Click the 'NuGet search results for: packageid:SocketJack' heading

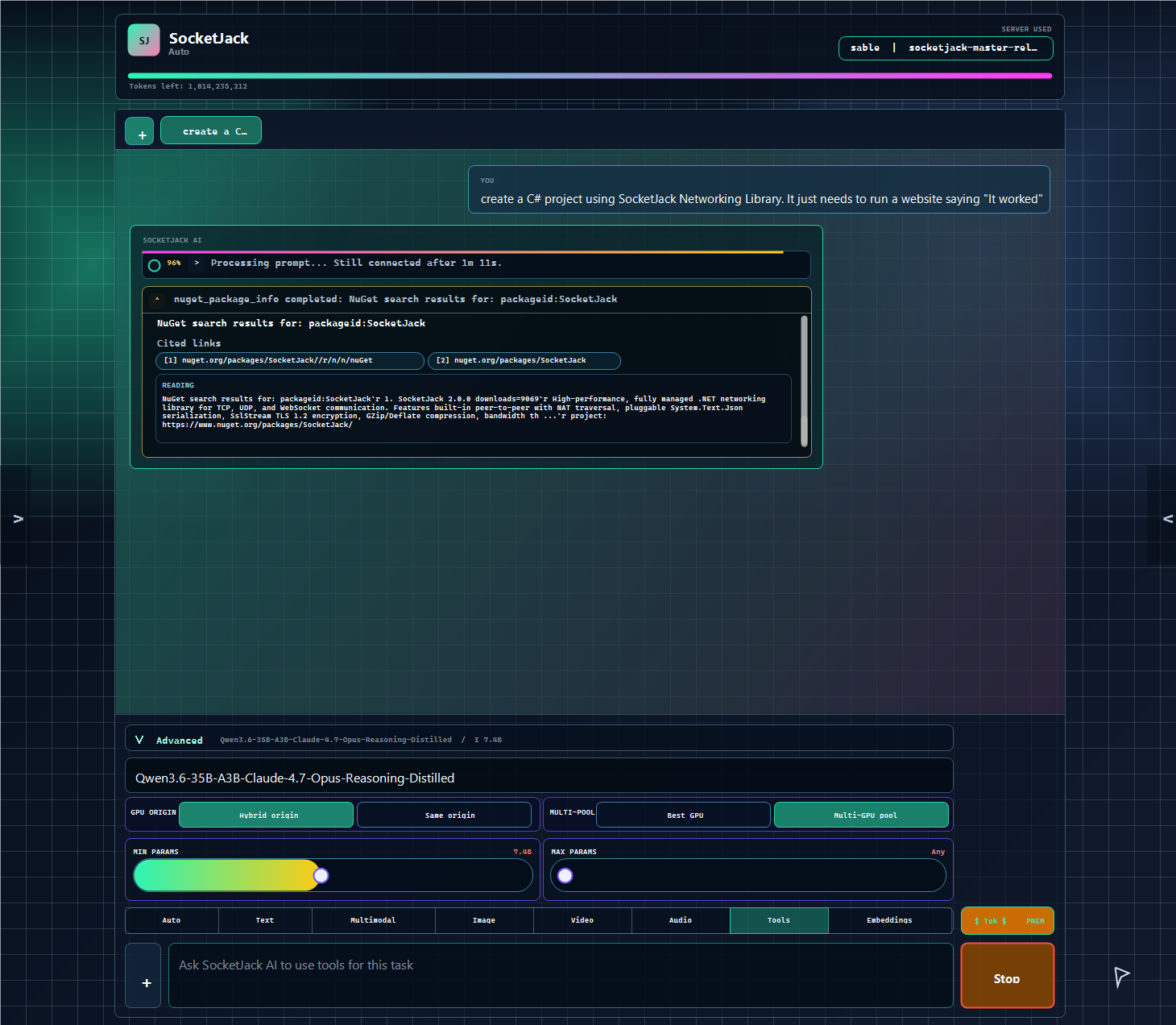tap(291, 323)
